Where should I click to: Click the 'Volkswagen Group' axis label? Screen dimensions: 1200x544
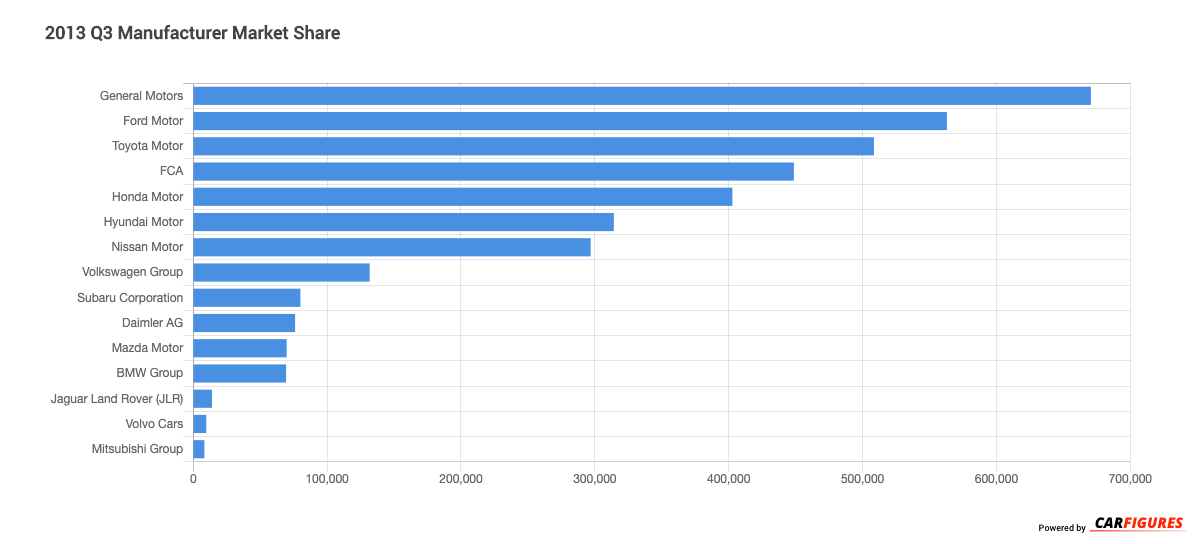pyautogui.click(x=132, y=272)
